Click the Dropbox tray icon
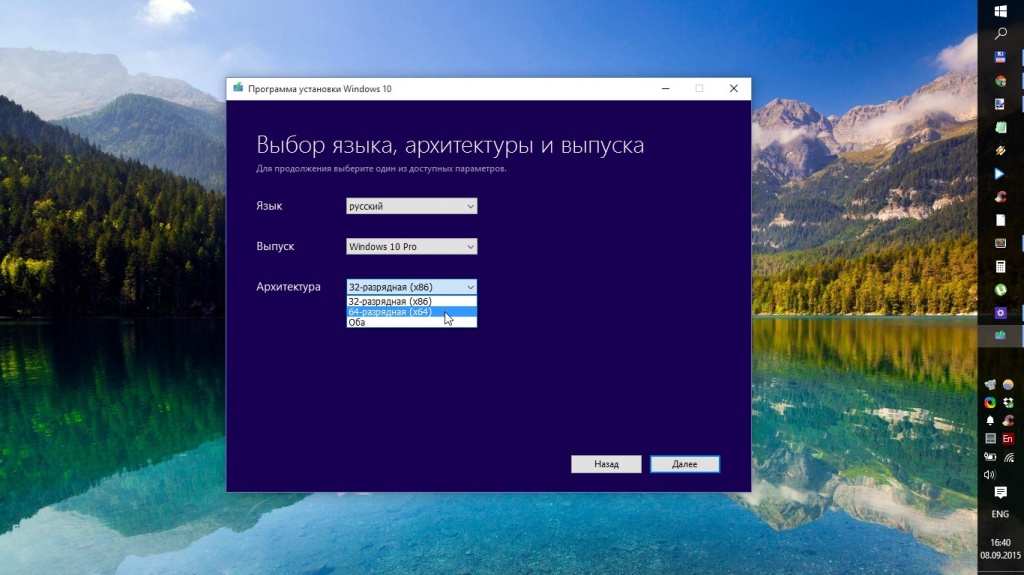The image size is (1024, 575). click(x=1008, y=402)
